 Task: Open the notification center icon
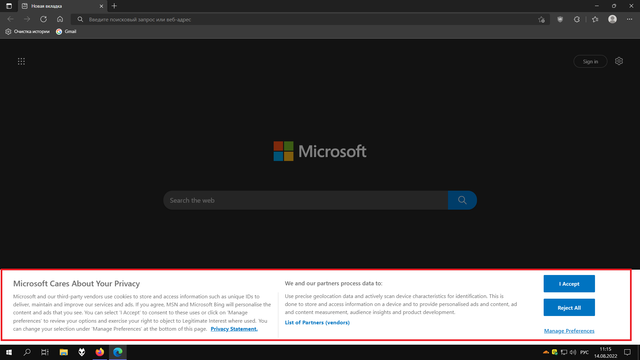(627, 352)
